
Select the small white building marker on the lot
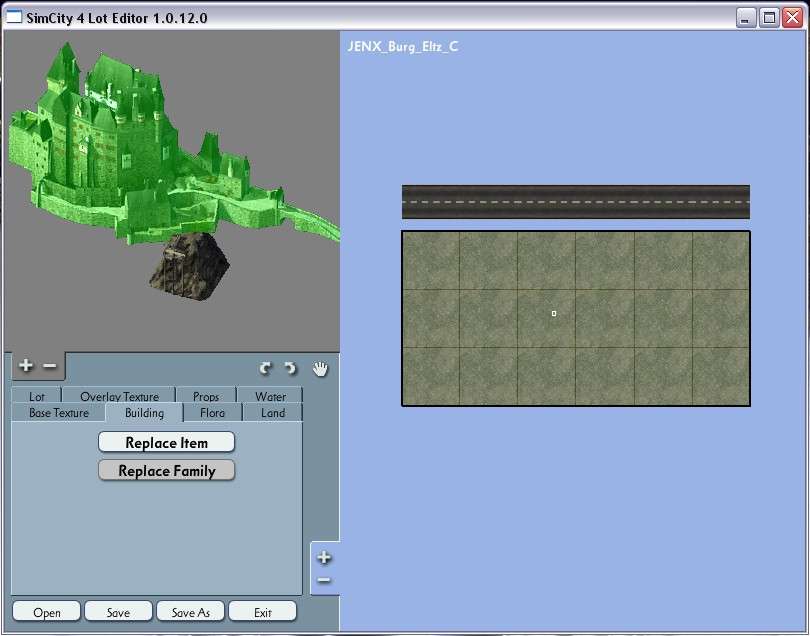[554, 314]
